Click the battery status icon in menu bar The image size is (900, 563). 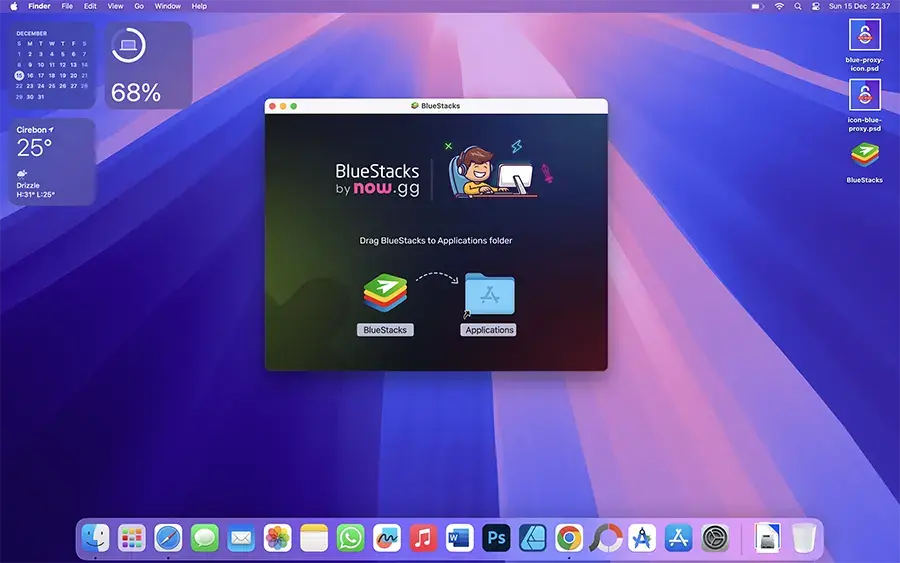pyautogui.click(x=758, y=6)
